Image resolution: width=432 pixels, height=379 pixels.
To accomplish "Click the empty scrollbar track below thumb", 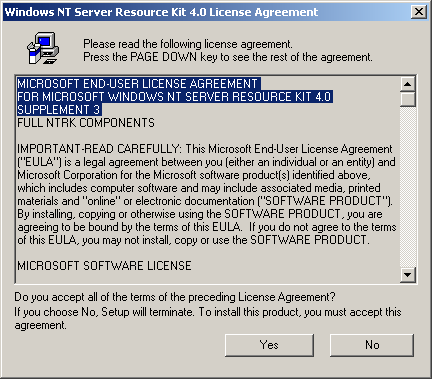I will [407, 187].
